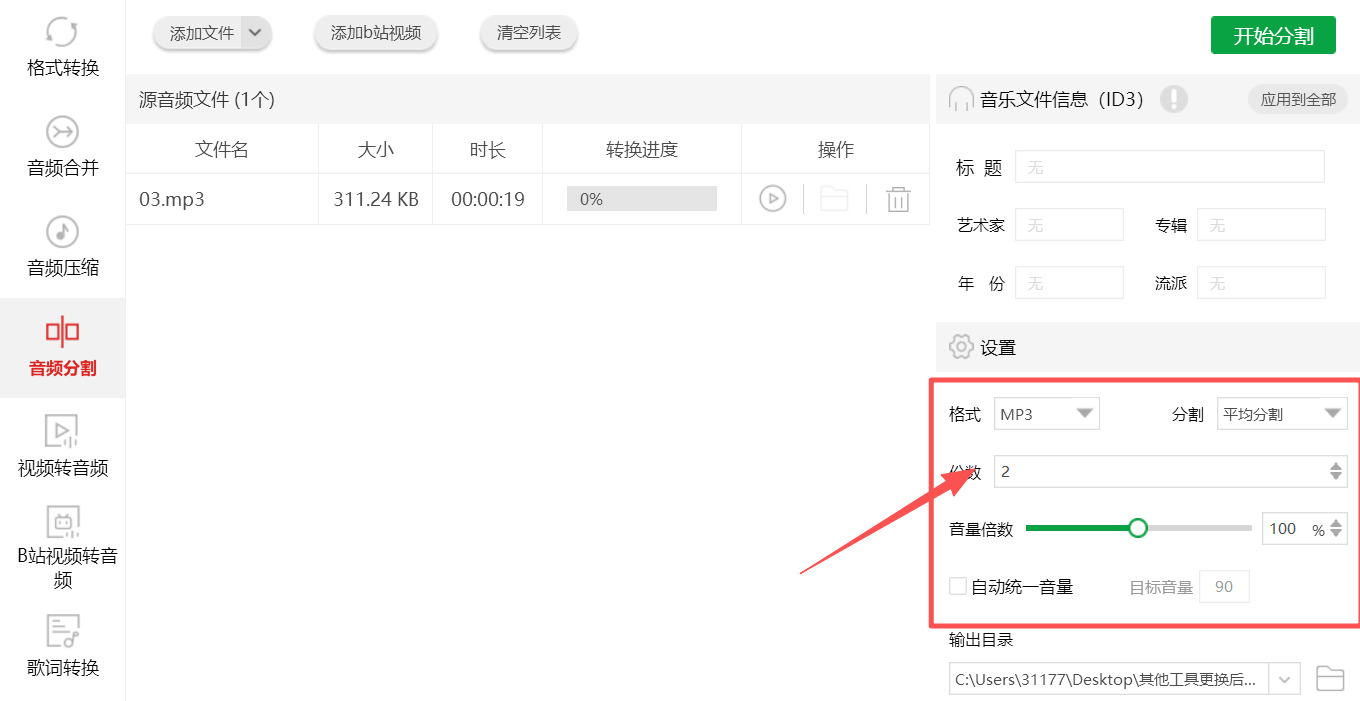Viewport: 1360px width, 701px height.
Task: Click the ID3 info warning icon
Action: pos(1174,99)
